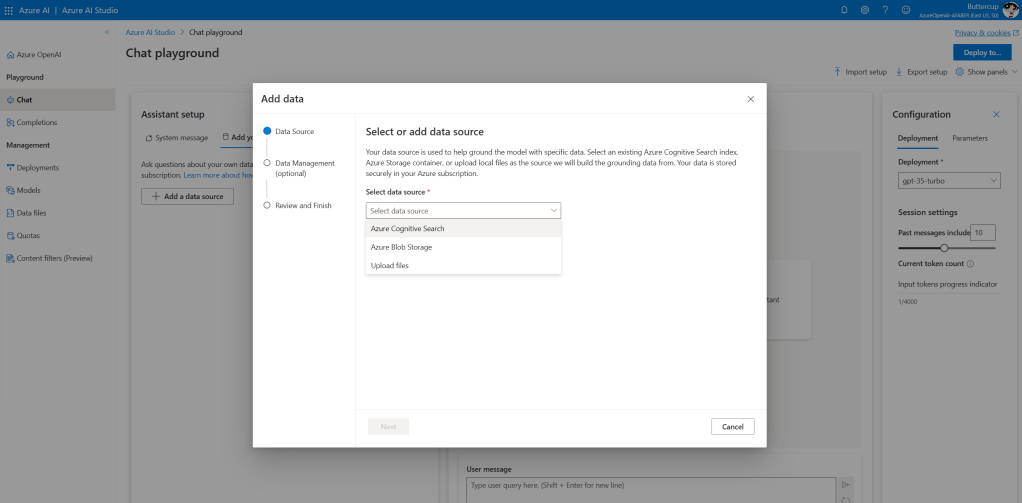Select the Data Source wizard step
This screenshot has height=503, width=1022.
click(x=294, y=131)
